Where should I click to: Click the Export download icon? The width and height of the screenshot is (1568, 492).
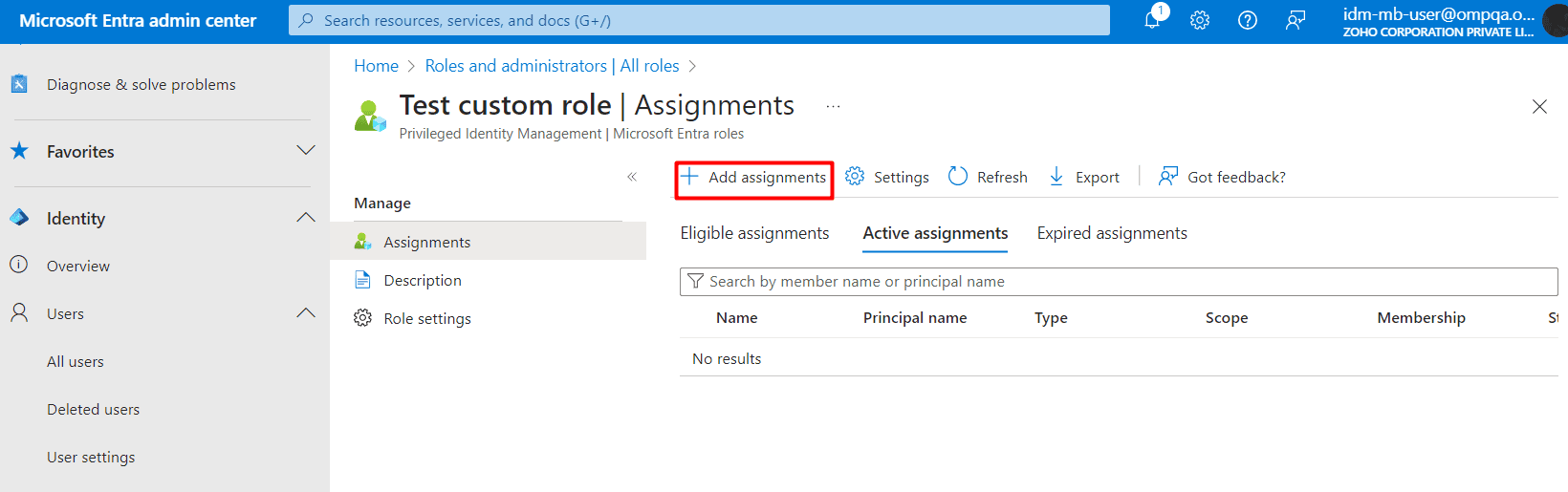(1056, 177)
